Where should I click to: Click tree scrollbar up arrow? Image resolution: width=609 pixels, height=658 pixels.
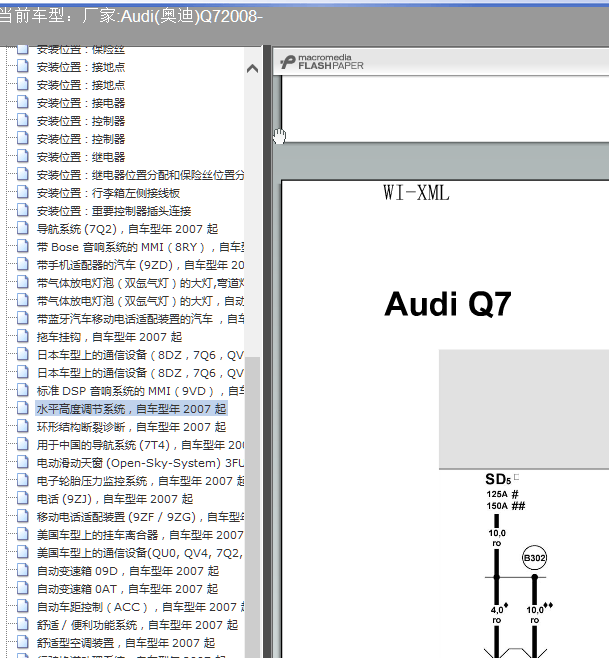pos(252,68)
